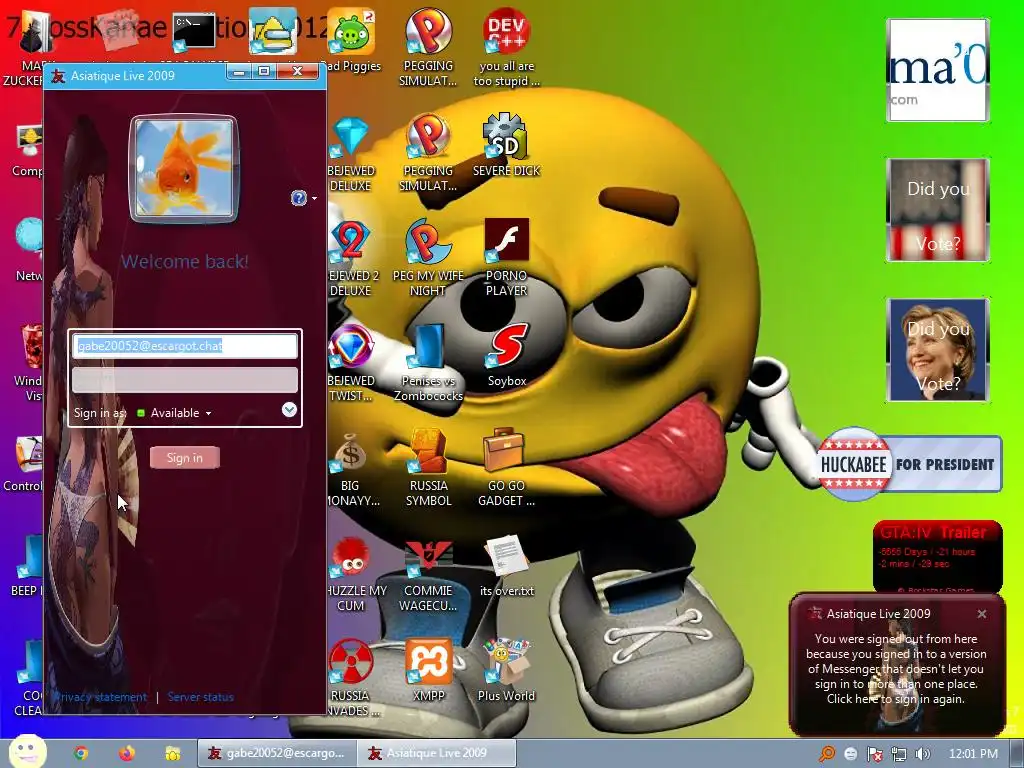Click the flag alert tray icon
The image size is (1024, 768).
[x=874, y=754]
